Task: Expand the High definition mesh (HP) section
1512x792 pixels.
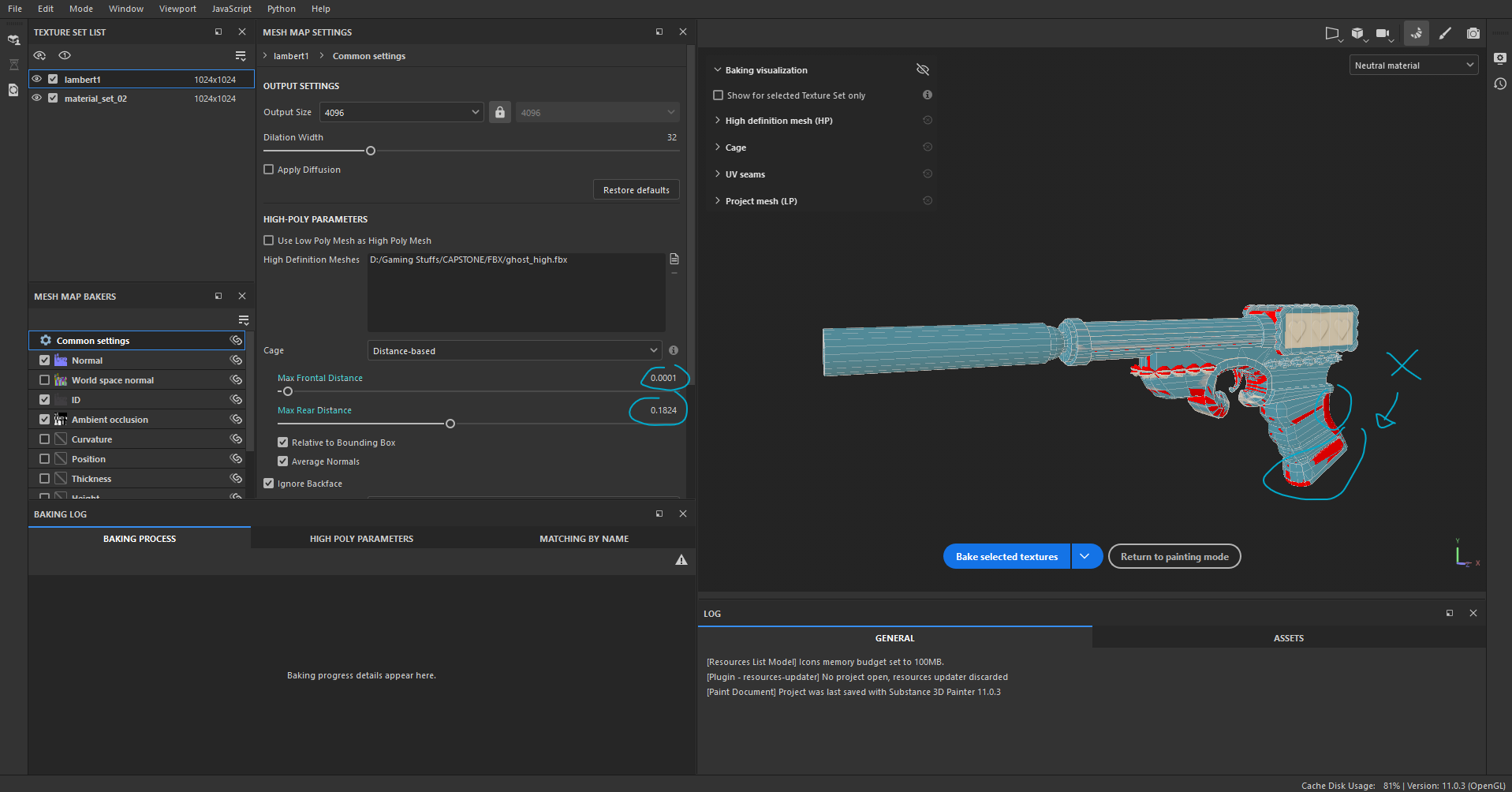Action: tap(717, 121)
